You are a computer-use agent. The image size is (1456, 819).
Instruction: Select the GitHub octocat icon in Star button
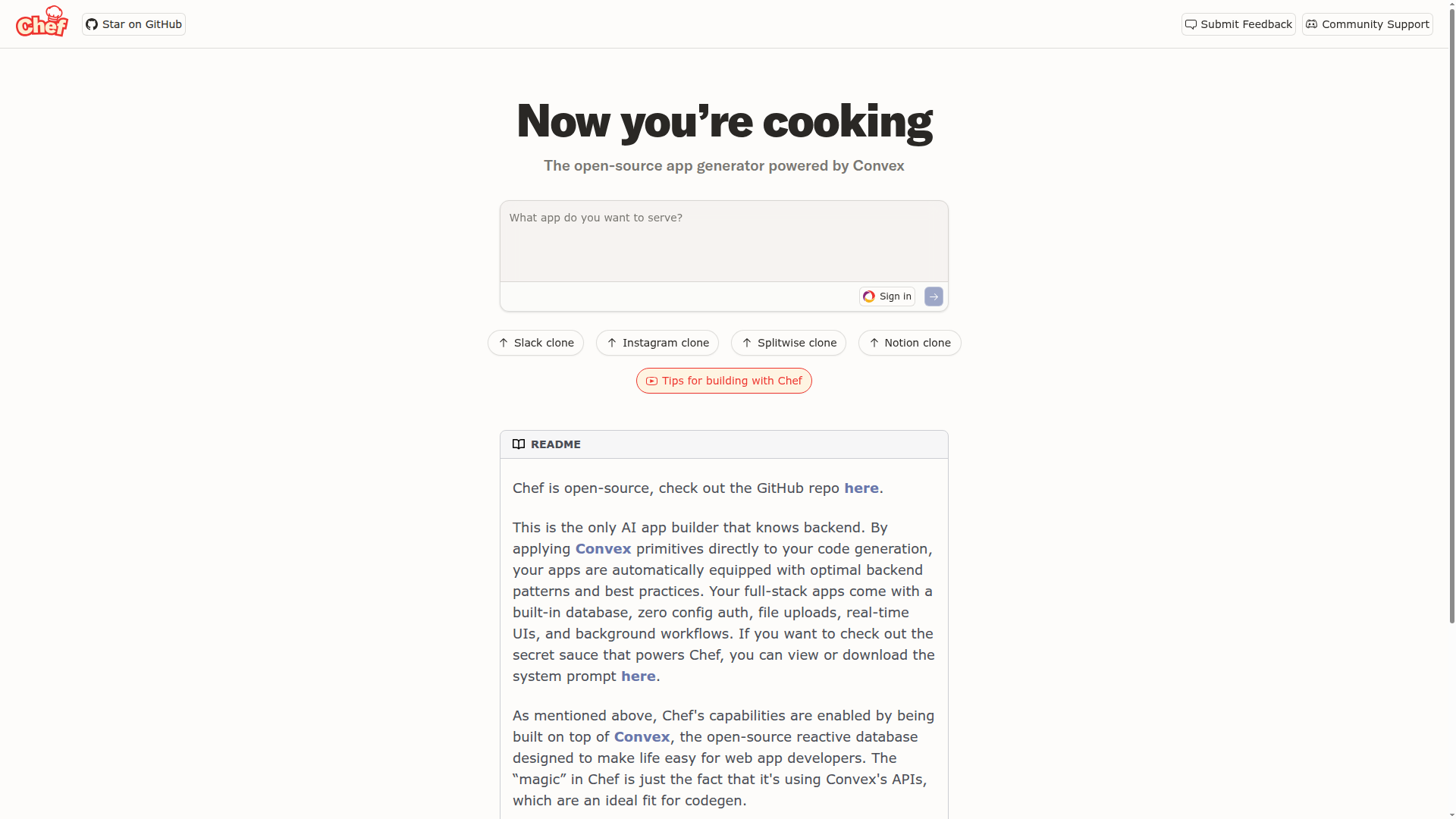tap(92, 24)
